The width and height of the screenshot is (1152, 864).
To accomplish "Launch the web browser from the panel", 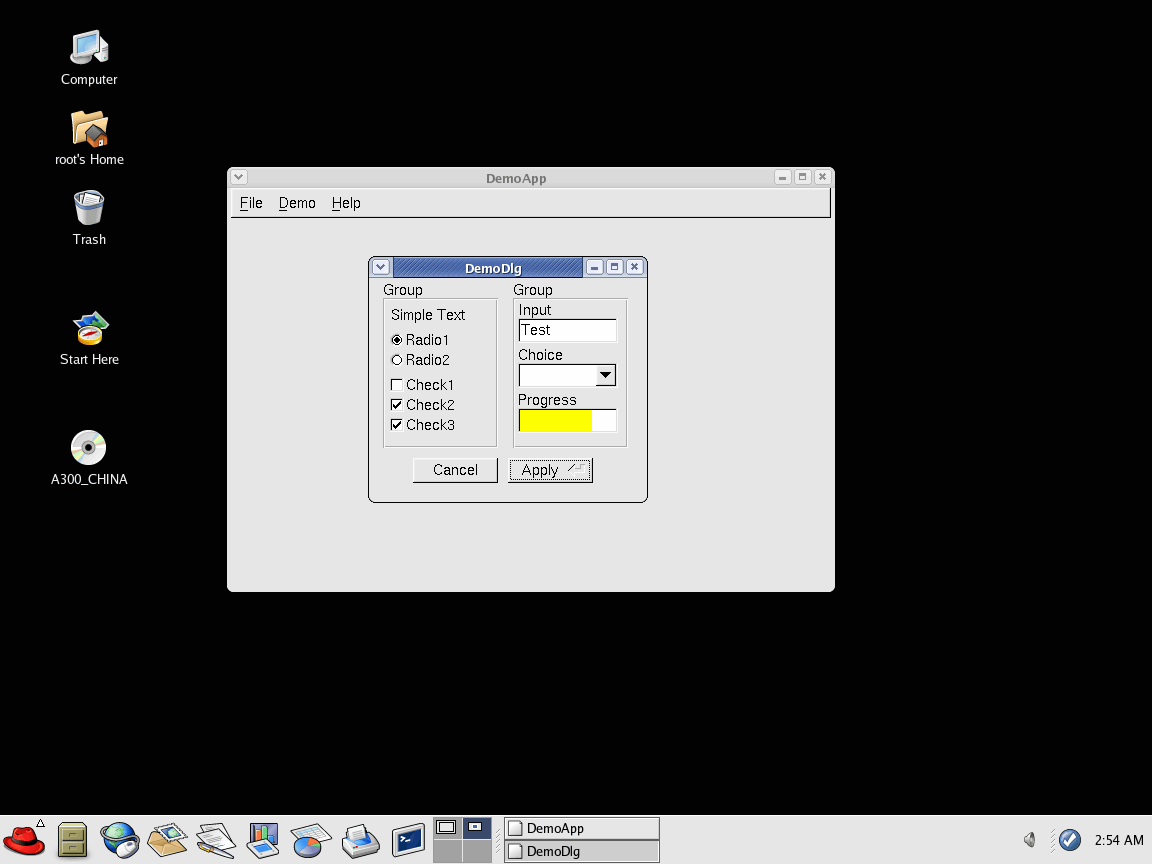I will tap(120, 839).
